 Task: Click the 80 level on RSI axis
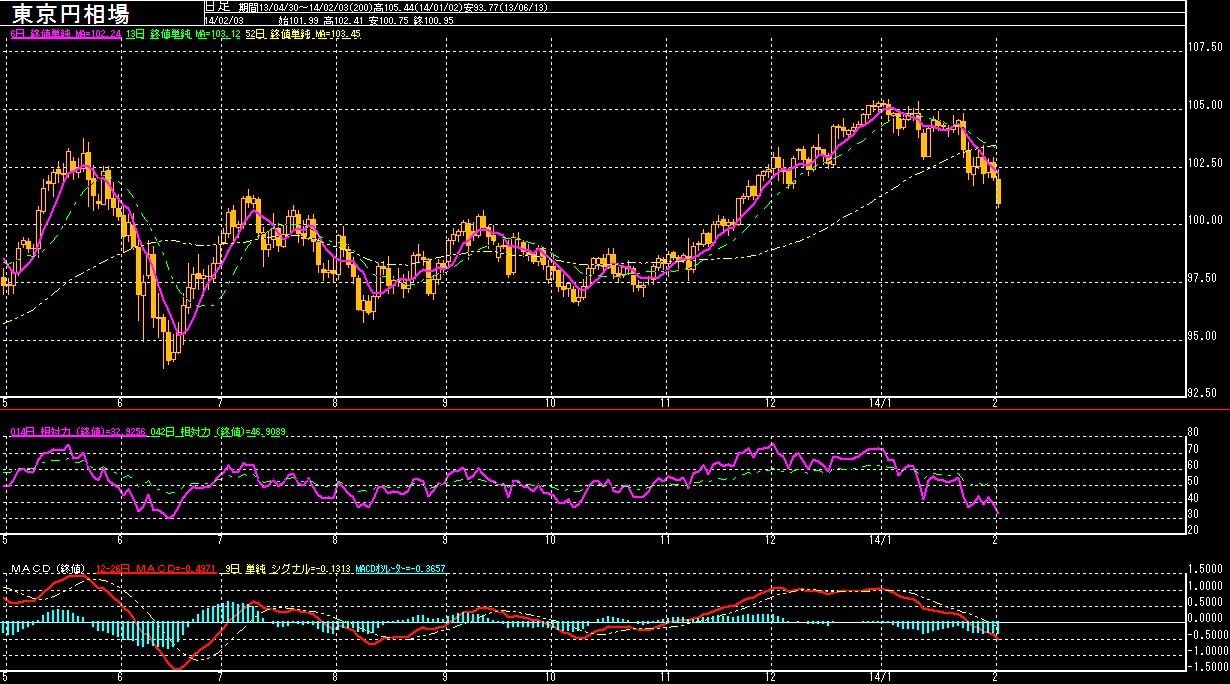(1193, 432)
